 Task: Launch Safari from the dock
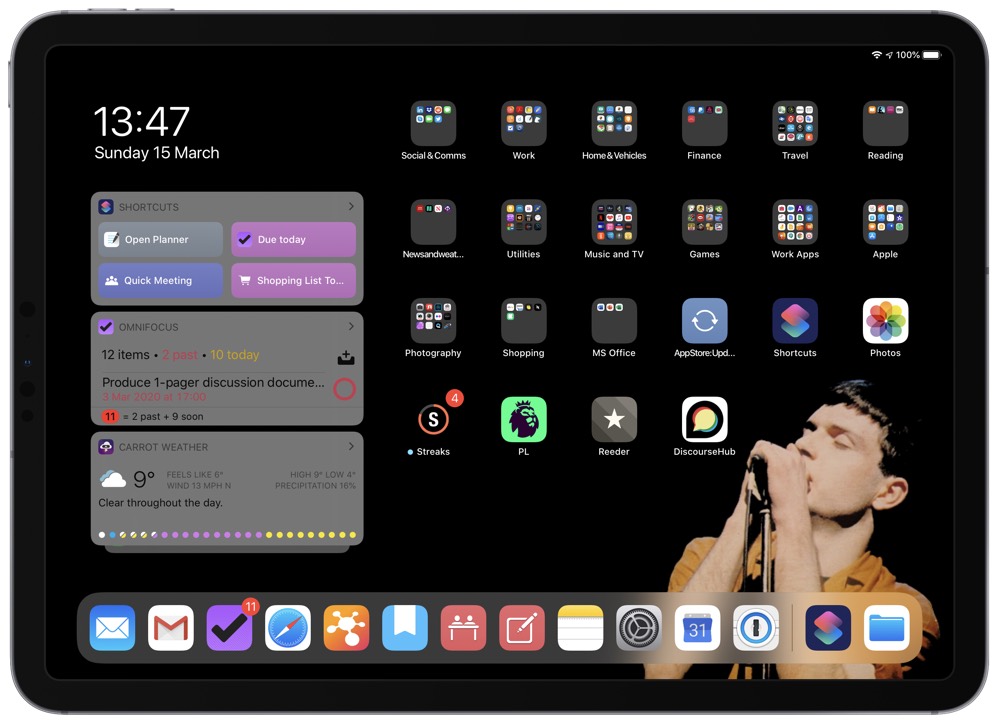[288, 628]
